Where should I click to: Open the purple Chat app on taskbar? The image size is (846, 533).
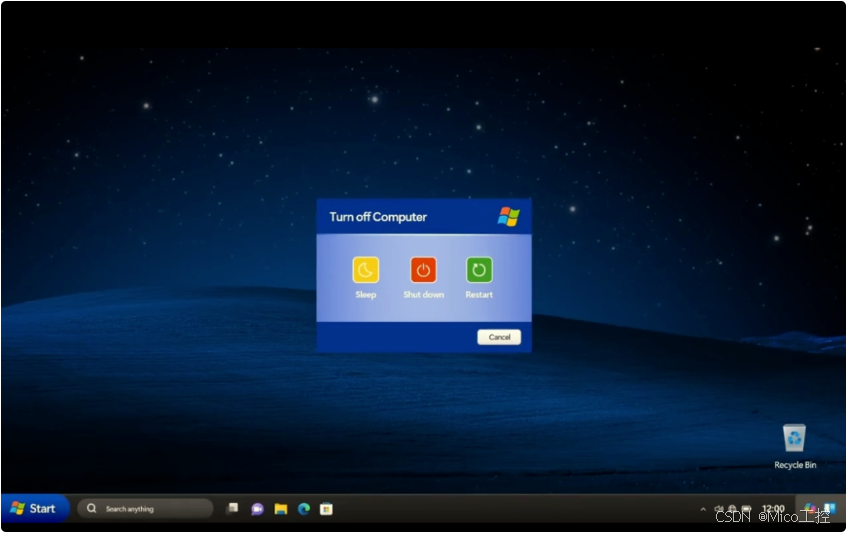point(257,509)
